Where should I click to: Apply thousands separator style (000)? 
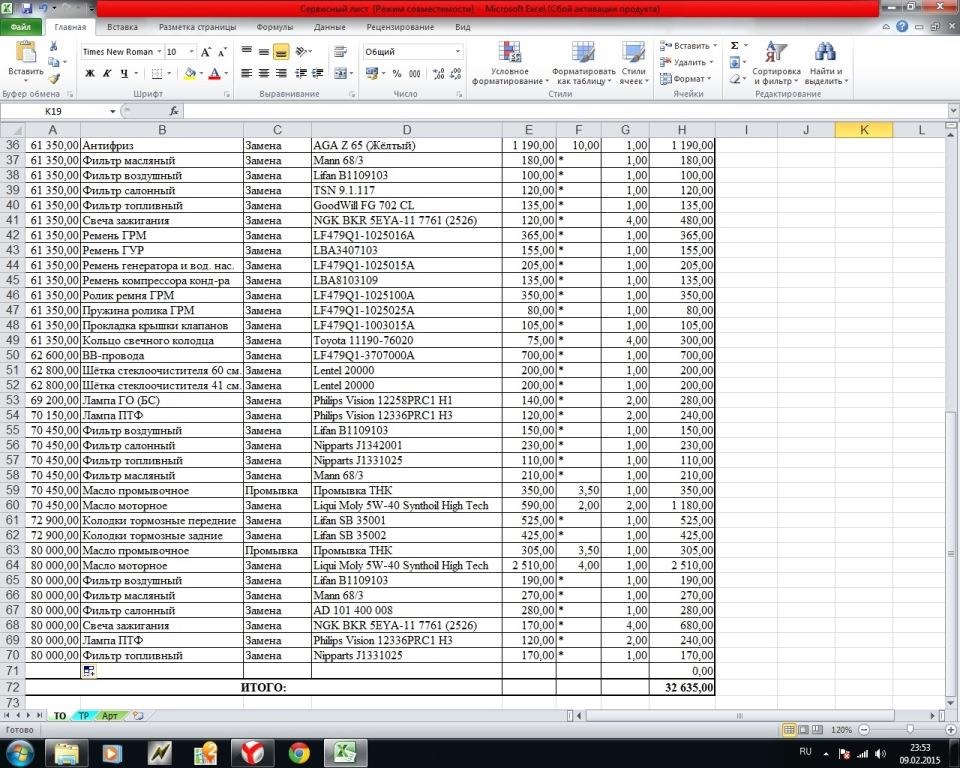click(414, 73)
